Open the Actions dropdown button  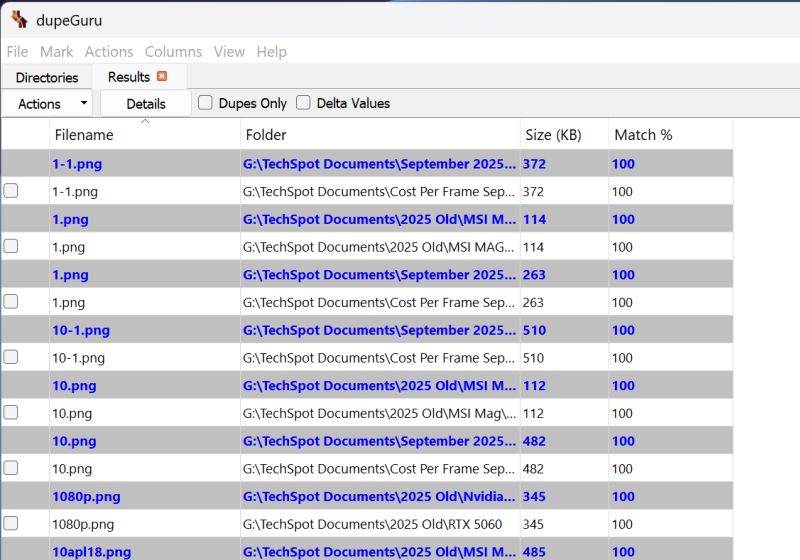coord(47,104)
